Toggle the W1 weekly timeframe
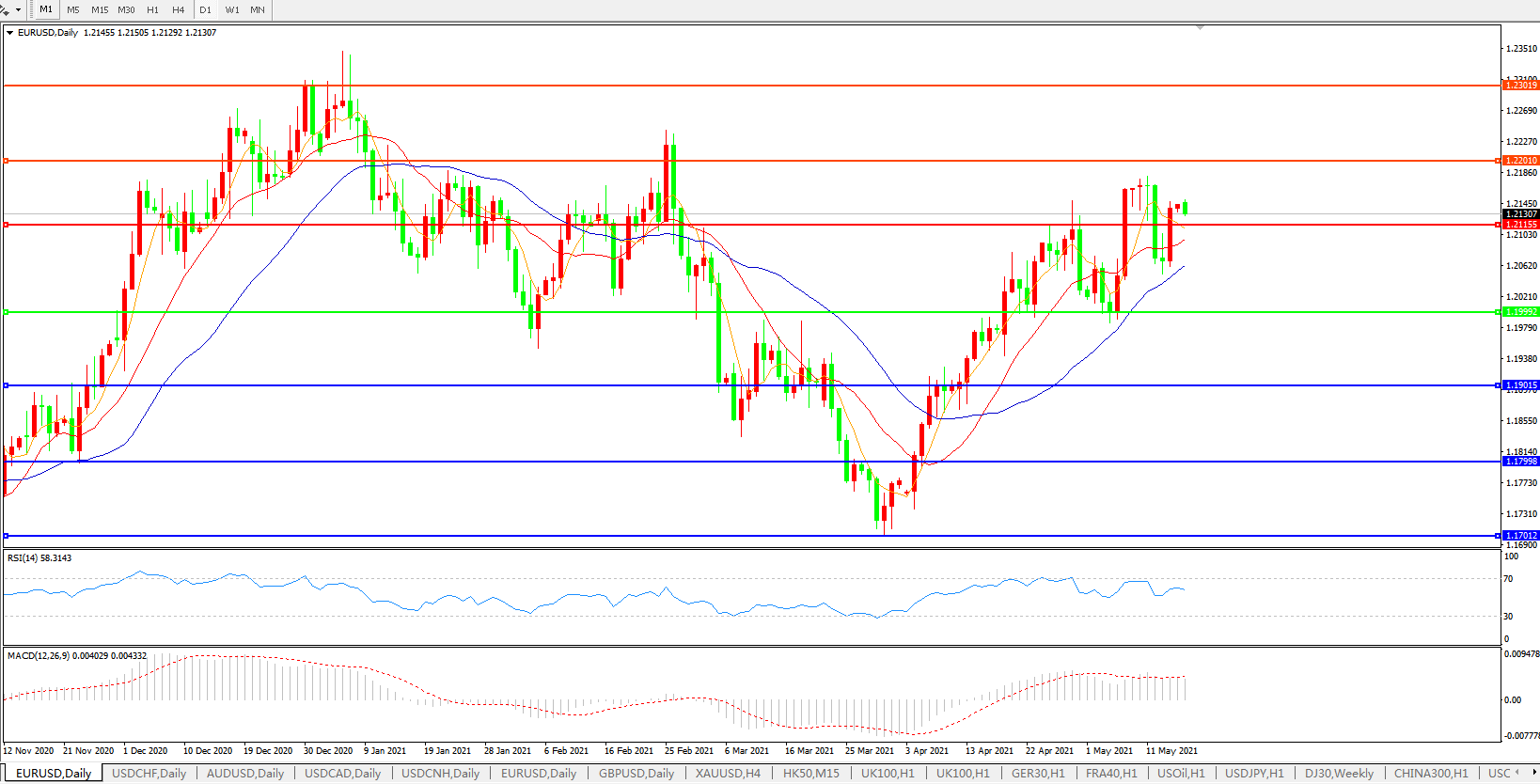The image size is (1540, 784). (x=232, y=9)
